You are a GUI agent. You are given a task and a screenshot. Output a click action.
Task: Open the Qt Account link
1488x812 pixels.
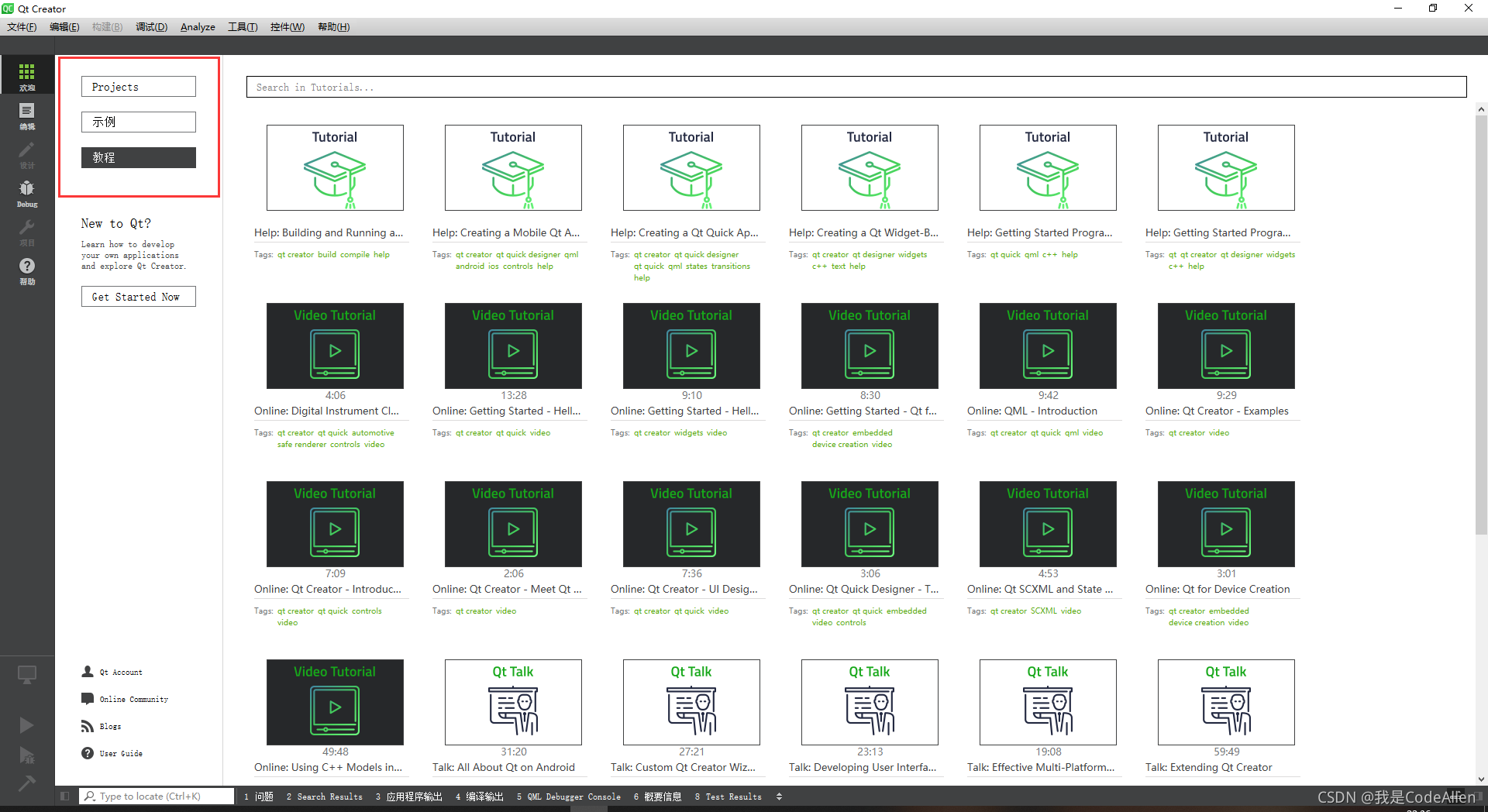(x=121, y=673)
